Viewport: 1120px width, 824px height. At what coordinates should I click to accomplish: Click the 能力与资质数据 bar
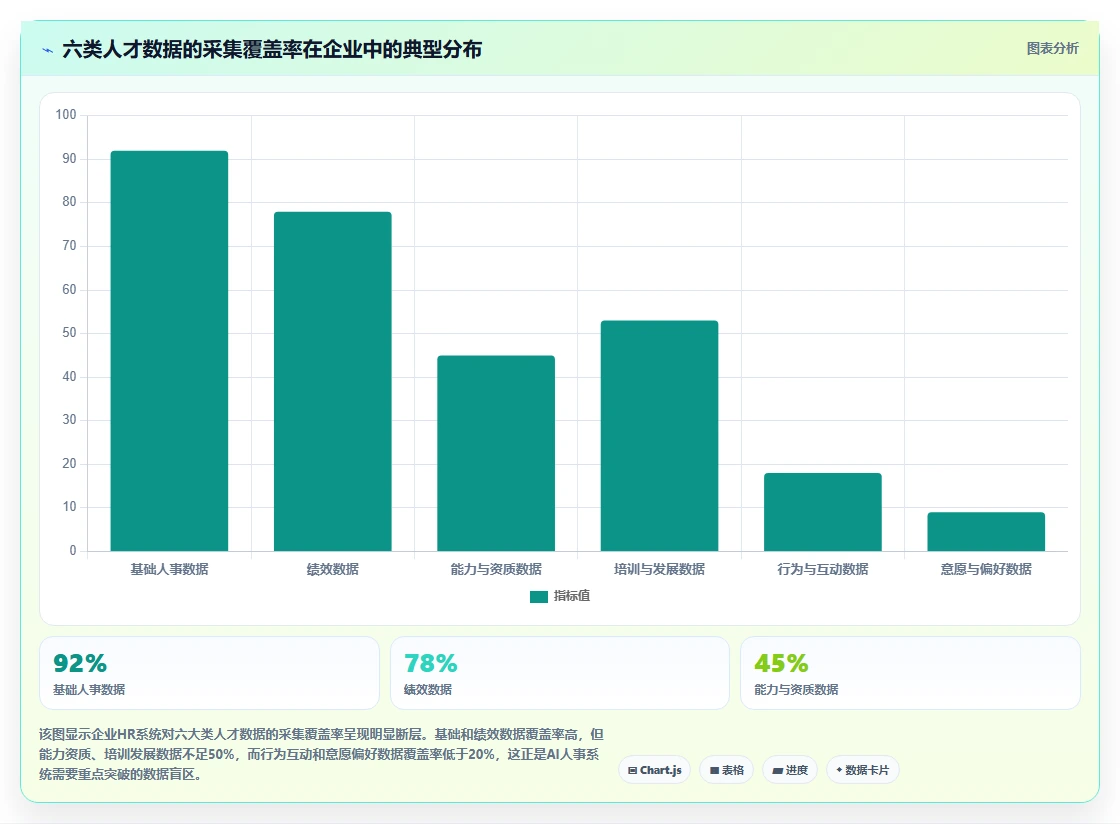tap(496, 453)
